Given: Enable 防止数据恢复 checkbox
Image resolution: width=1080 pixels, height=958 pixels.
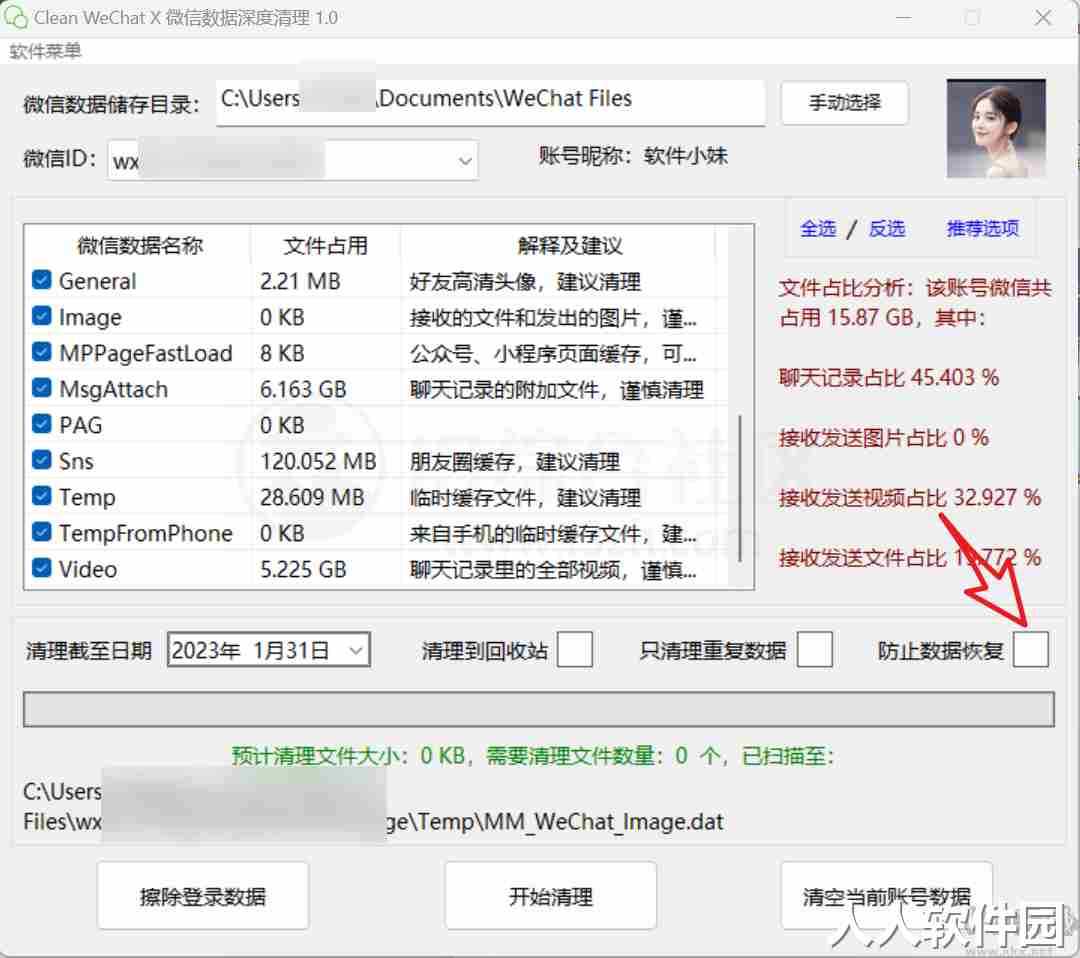Looking at the screenshot, I should tap(1030, 649).
